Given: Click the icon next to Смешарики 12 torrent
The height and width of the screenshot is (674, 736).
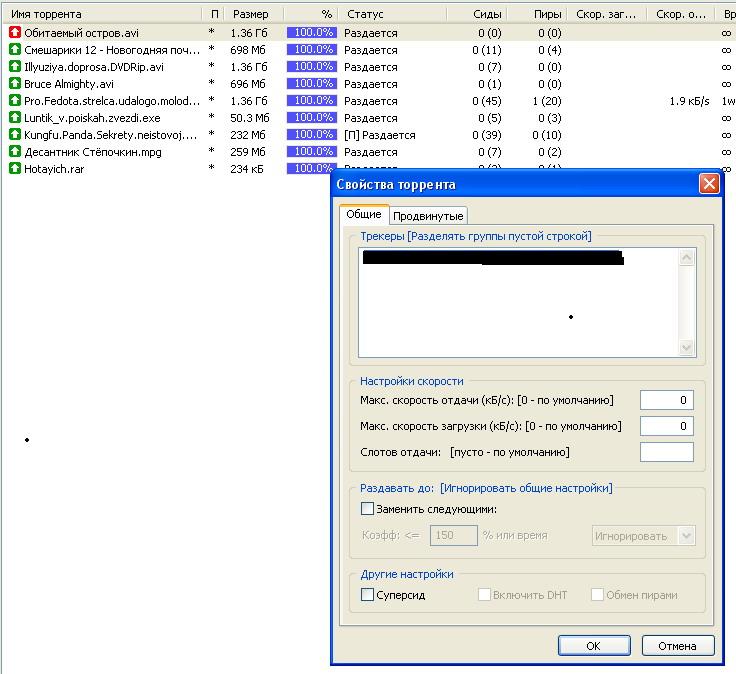Looking at the screenshot, I should pos(15,50).
